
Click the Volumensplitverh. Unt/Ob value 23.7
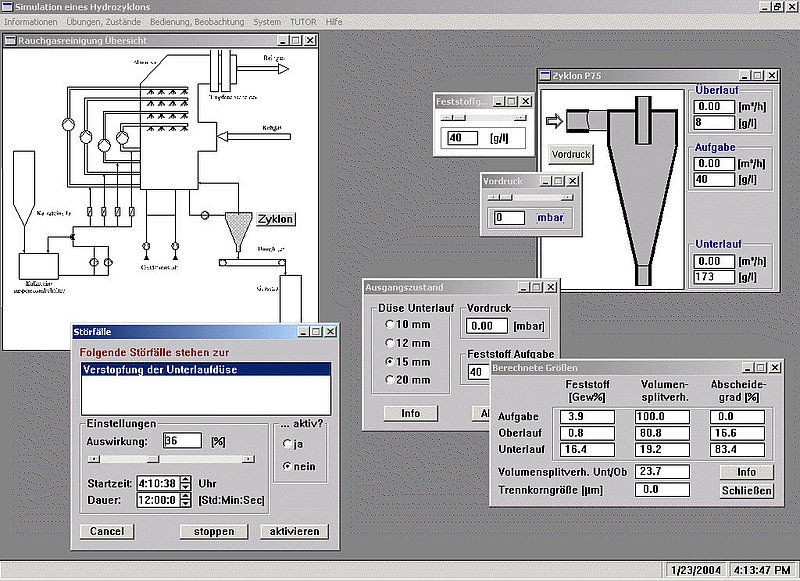662,471
